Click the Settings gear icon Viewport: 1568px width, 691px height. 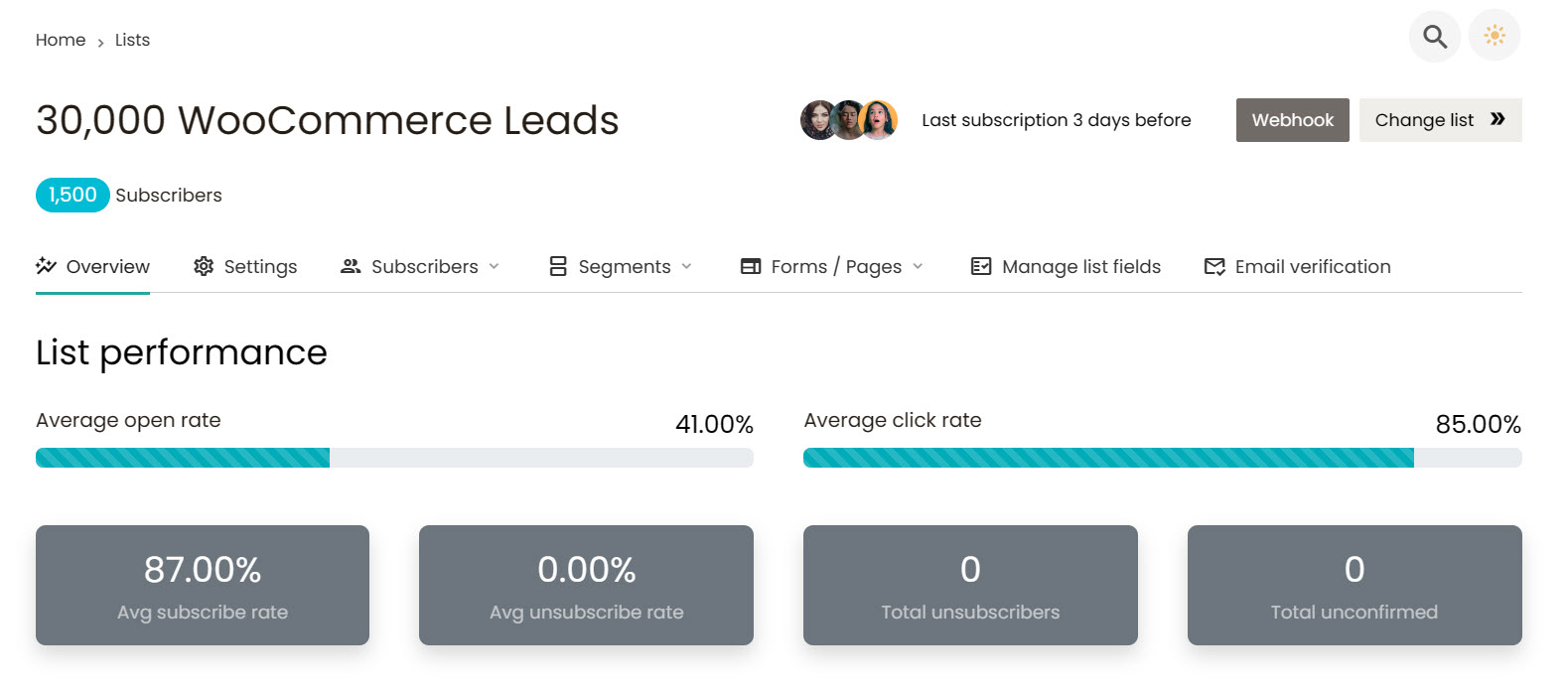pyautogui.click(x=204, y=266)
